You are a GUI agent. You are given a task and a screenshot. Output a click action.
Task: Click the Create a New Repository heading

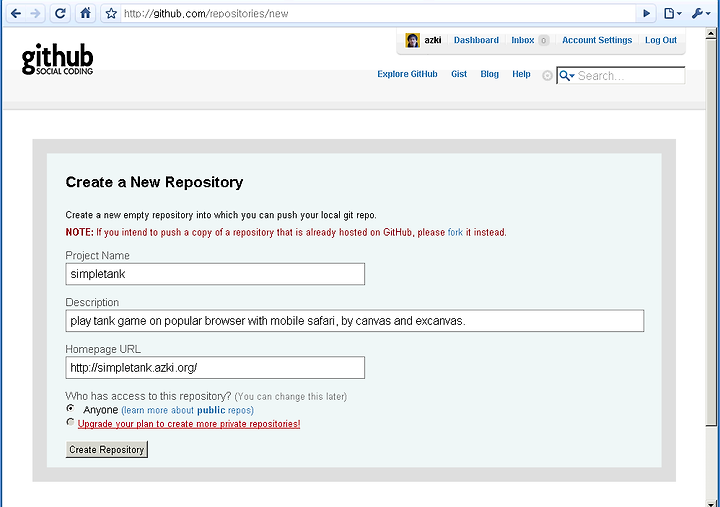pos(154,182)
